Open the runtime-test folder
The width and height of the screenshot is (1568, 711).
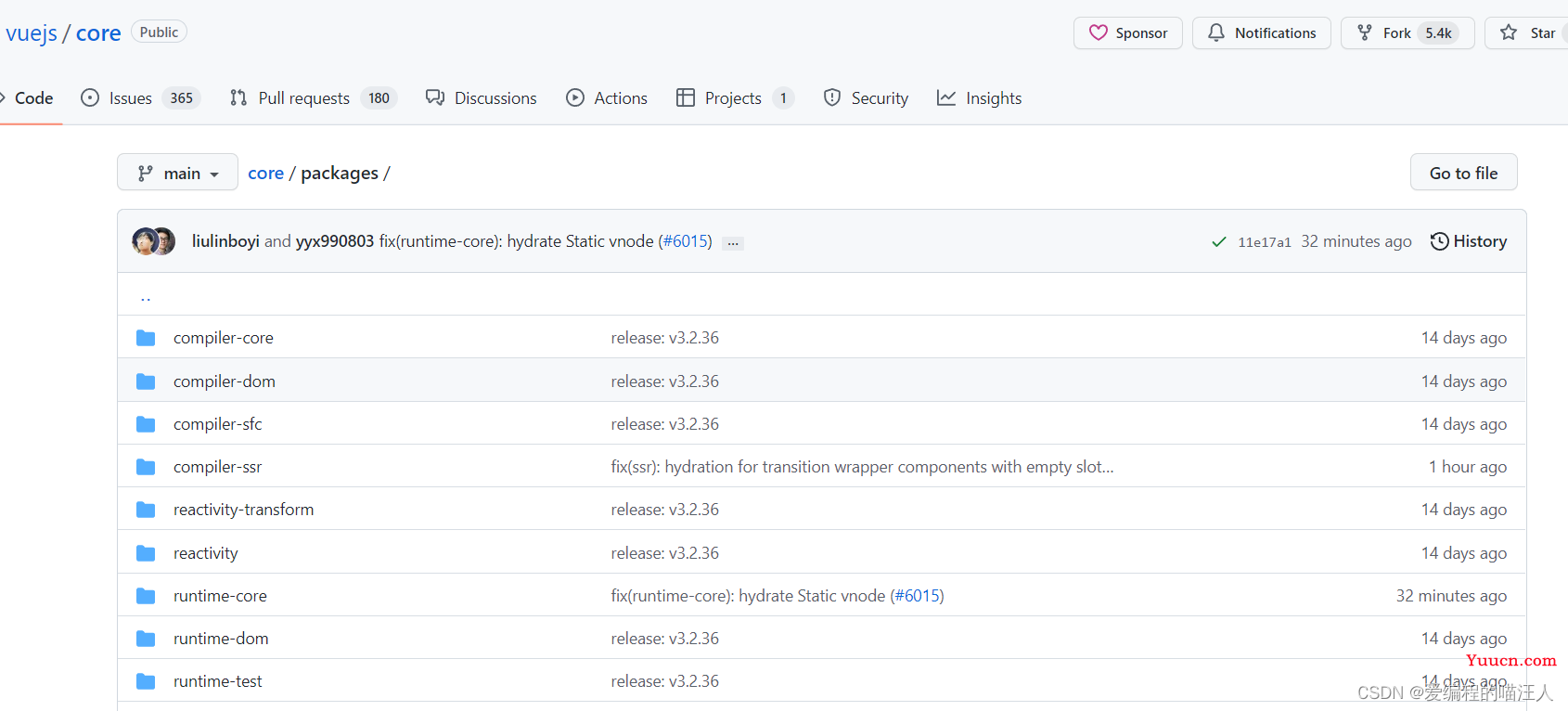pos(218,681)
